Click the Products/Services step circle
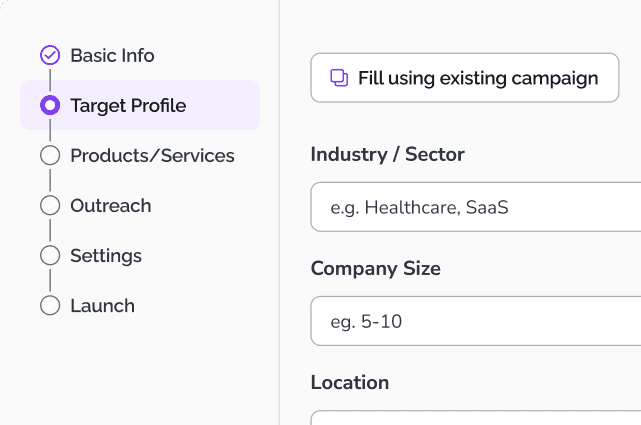This screenshot has height=425, width=641. coord(50,155)
